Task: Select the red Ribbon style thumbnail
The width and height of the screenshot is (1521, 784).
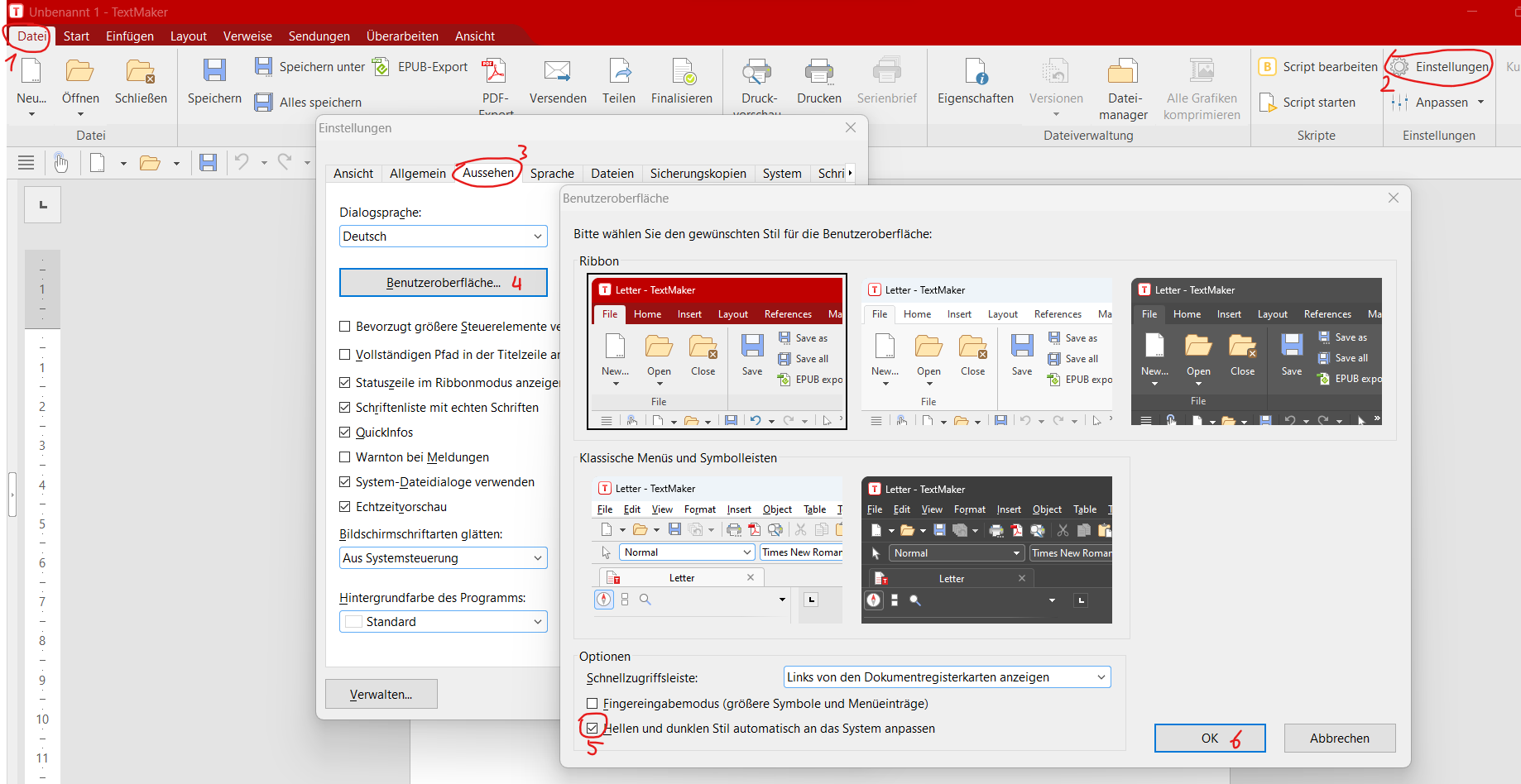Action: 717,351
